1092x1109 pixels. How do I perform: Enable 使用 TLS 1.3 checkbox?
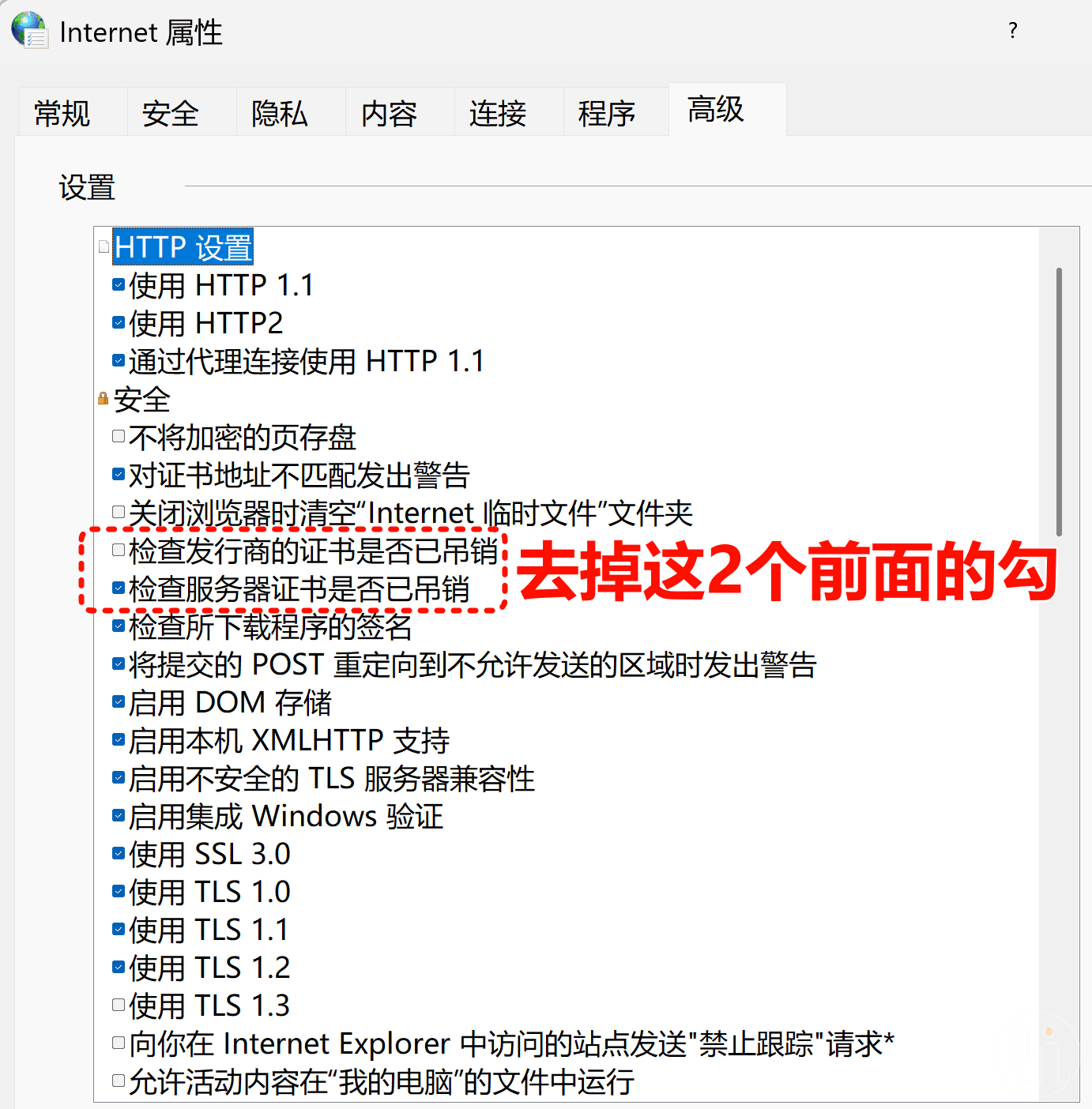pos(119,1005)
